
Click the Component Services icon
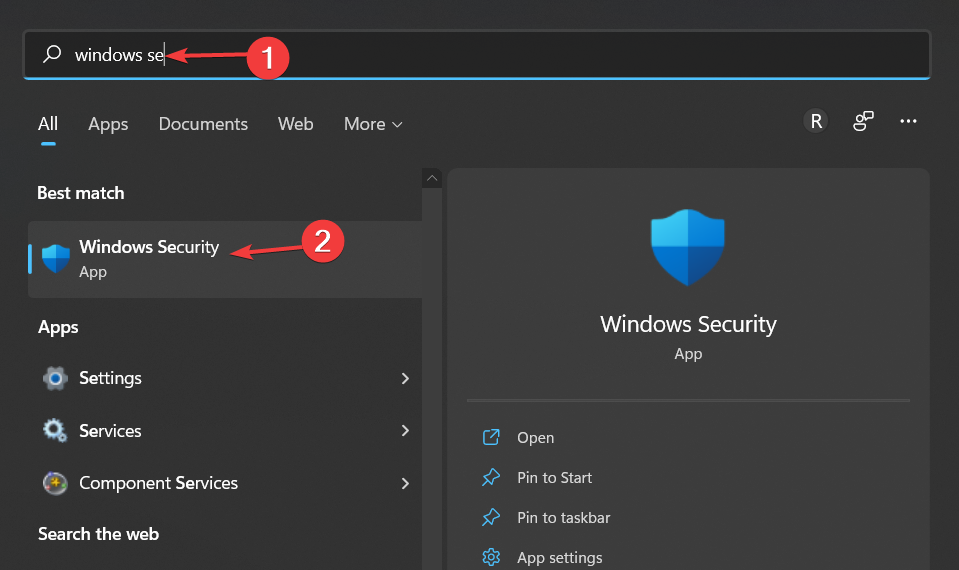click(55, 483)
